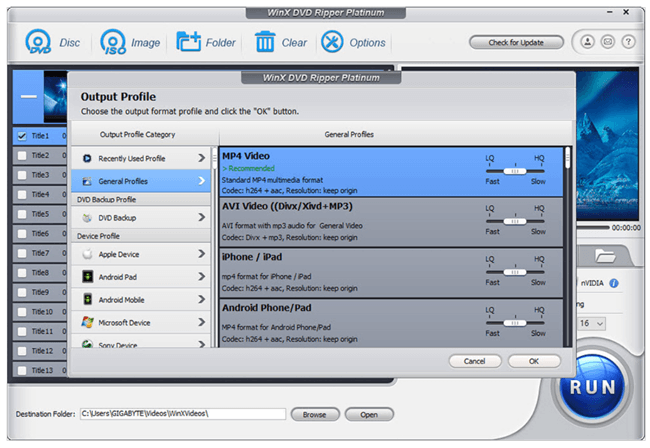
Task: Select the AVI Video profile
Action: pyautogui.click(x=391, y=223)
